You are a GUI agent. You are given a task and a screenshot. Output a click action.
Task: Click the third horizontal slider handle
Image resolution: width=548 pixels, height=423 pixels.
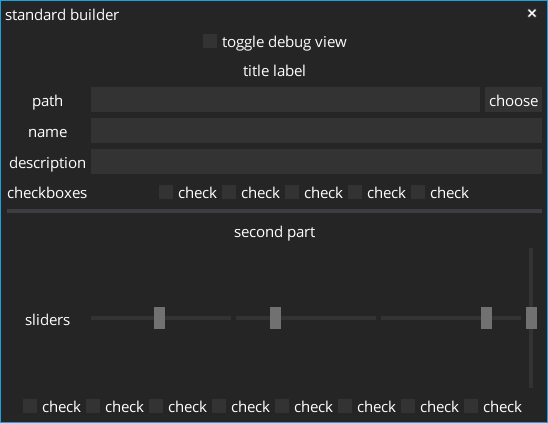[x=486, y=318]
